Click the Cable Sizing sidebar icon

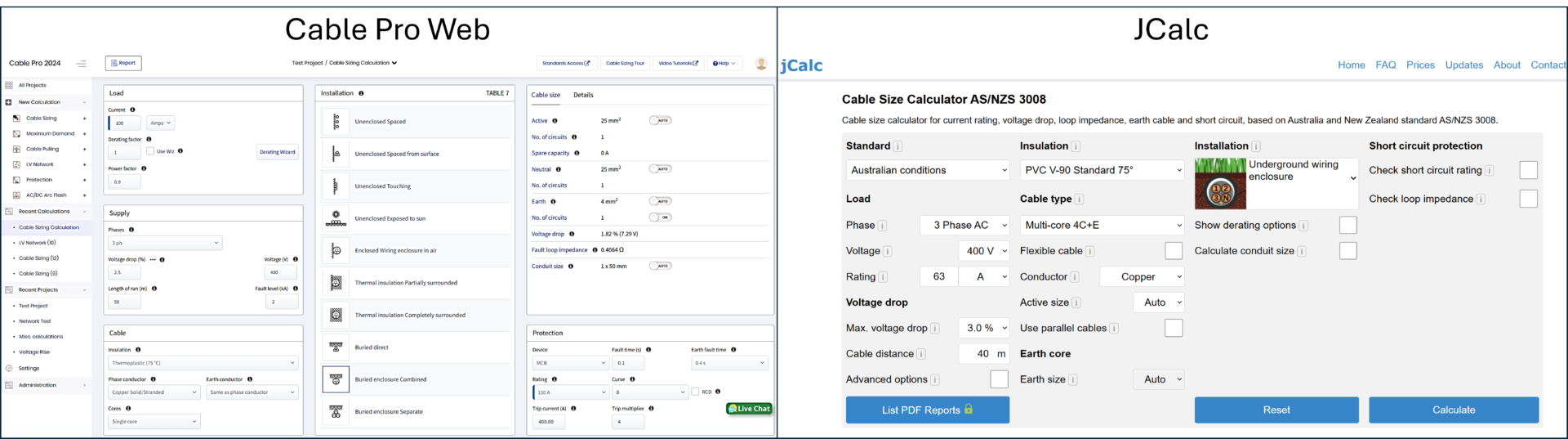click(x=16, y=119)
